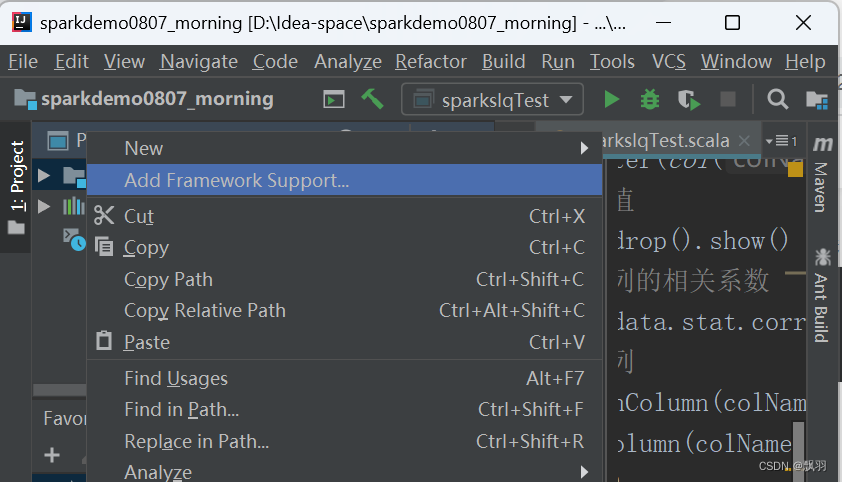Start debugging with the green bug icon
Image resolution: width=842 pixels, height=482 pixels.
(650, 99)
